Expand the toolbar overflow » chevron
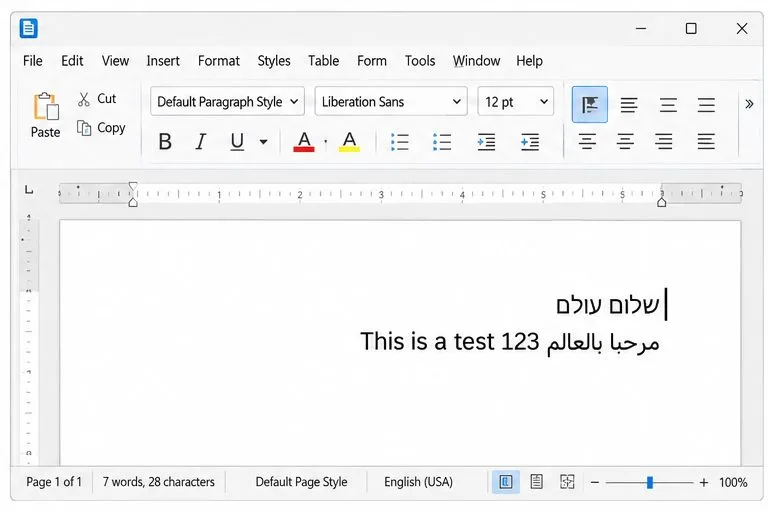Image resolution: width=768 pixels, height=512 pixels. (749, 104)
